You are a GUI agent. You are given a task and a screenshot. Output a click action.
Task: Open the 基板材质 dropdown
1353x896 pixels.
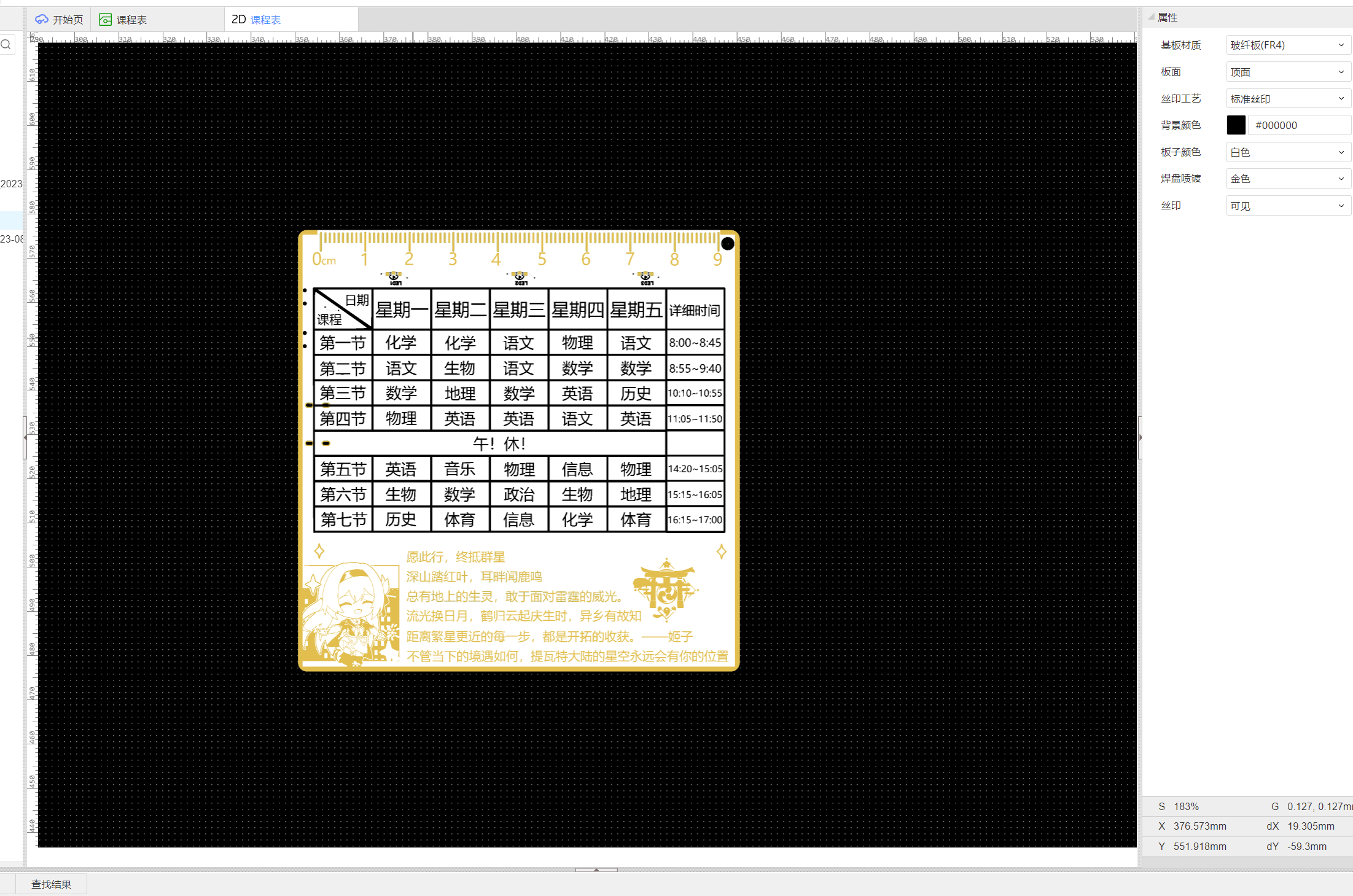[1287, 45]
